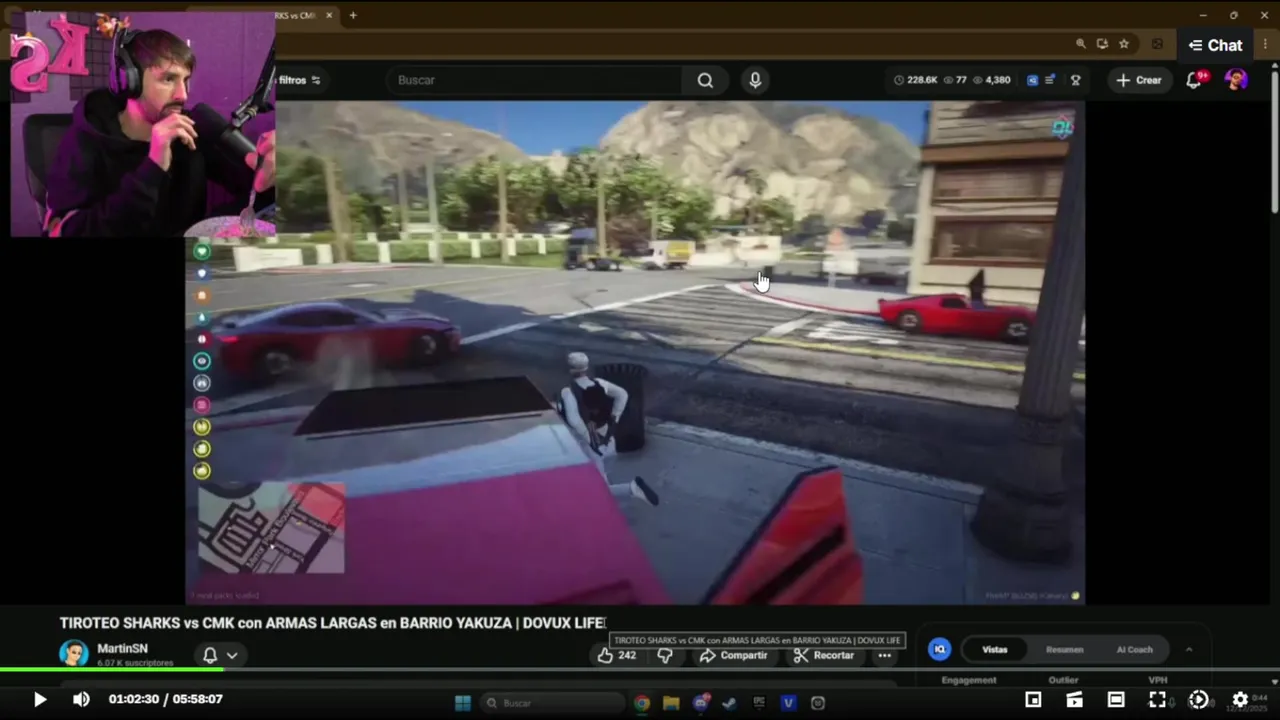Open the MartinSN channel avatar
The width and height of the screenshot is (1280, 720).
click(x=73, y=654)
